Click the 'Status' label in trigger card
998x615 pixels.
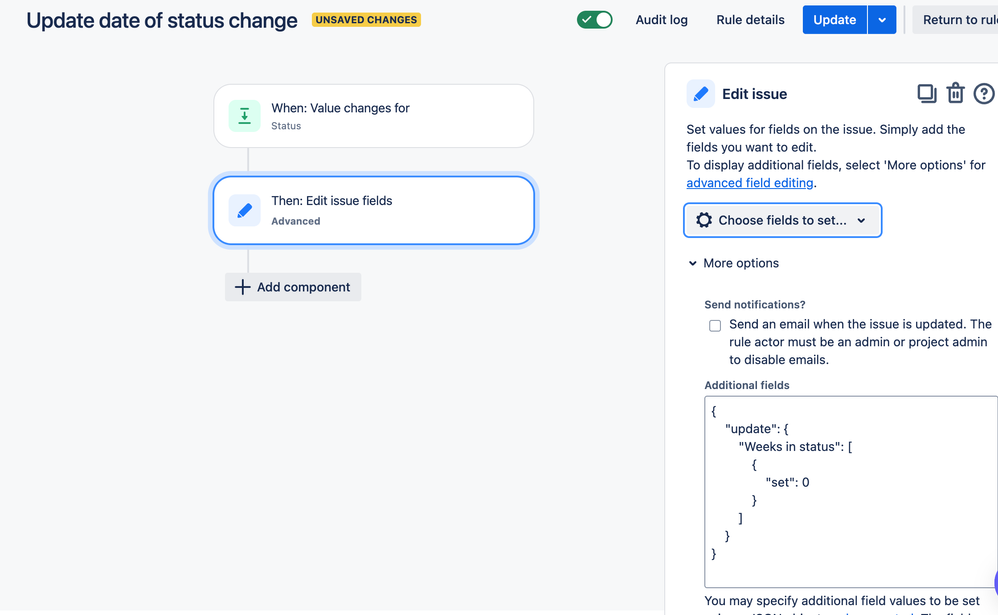point(286,126)
